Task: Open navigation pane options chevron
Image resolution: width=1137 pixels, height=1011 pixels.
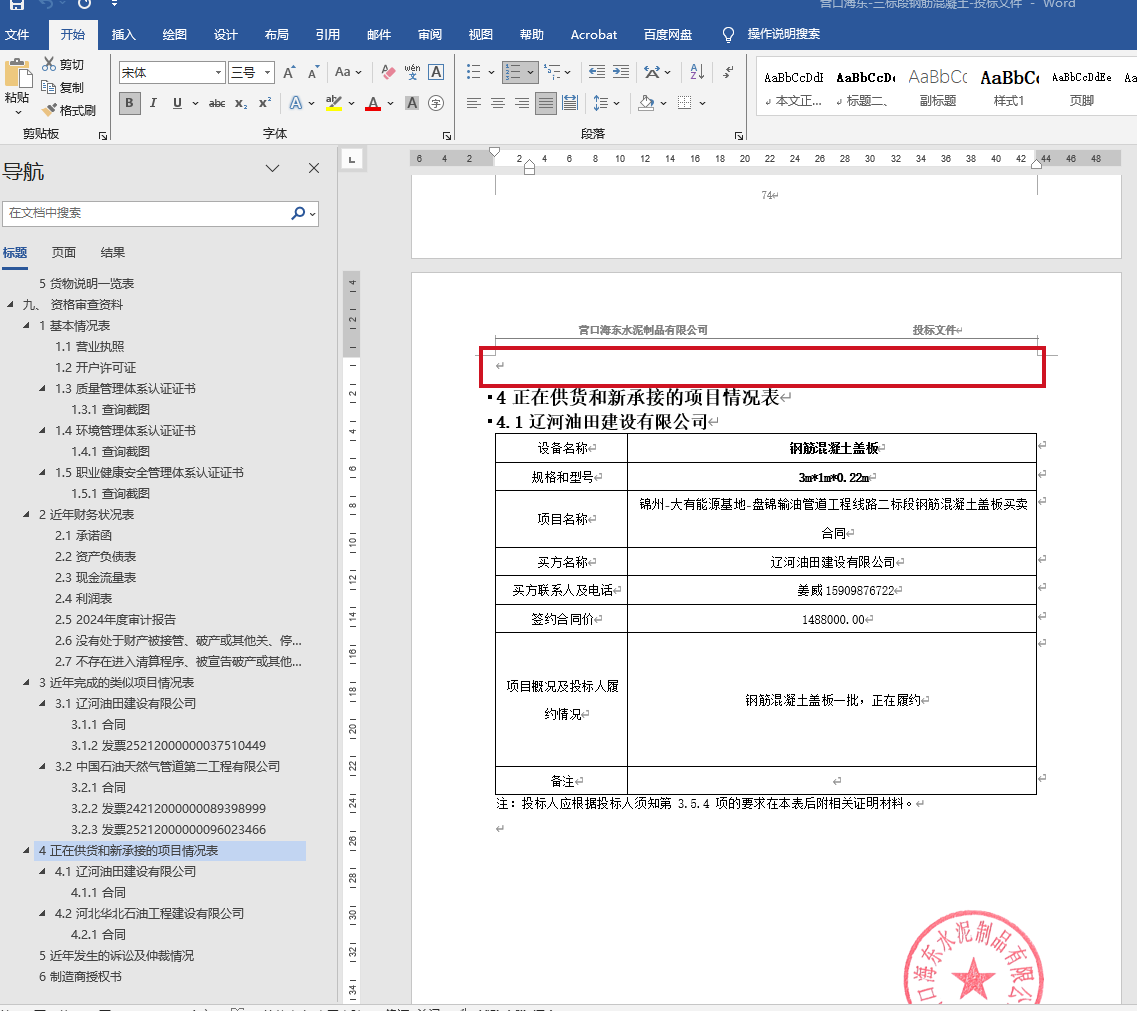Action: (272, 168)
